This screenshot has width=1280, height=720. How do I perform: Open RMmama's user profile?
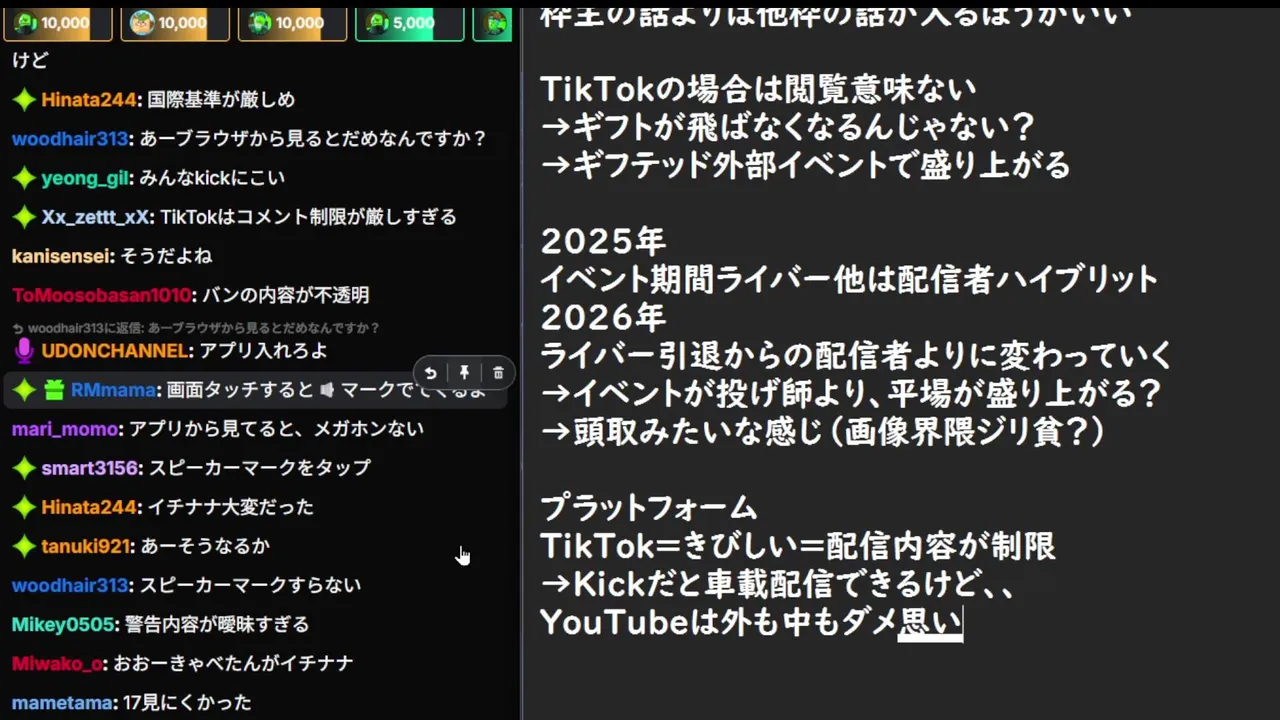pyautogui.click(x=113, y=390)
